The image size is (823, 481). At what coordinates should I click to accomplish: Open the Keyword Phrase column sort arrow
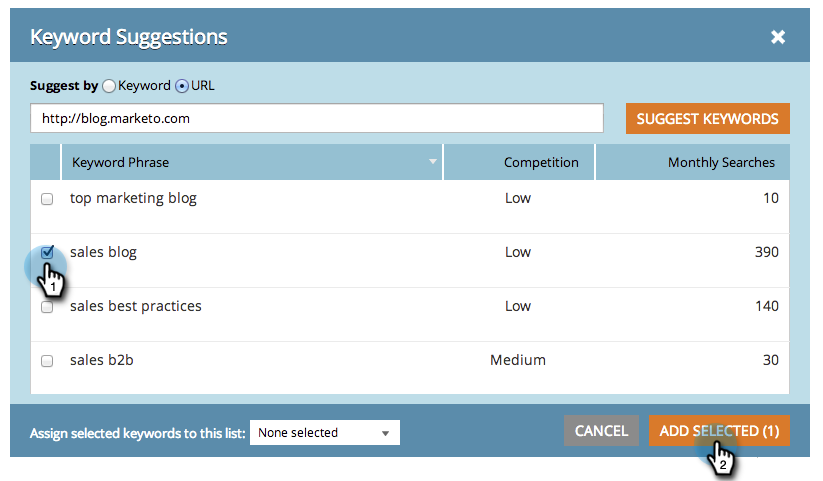point(433,162)
